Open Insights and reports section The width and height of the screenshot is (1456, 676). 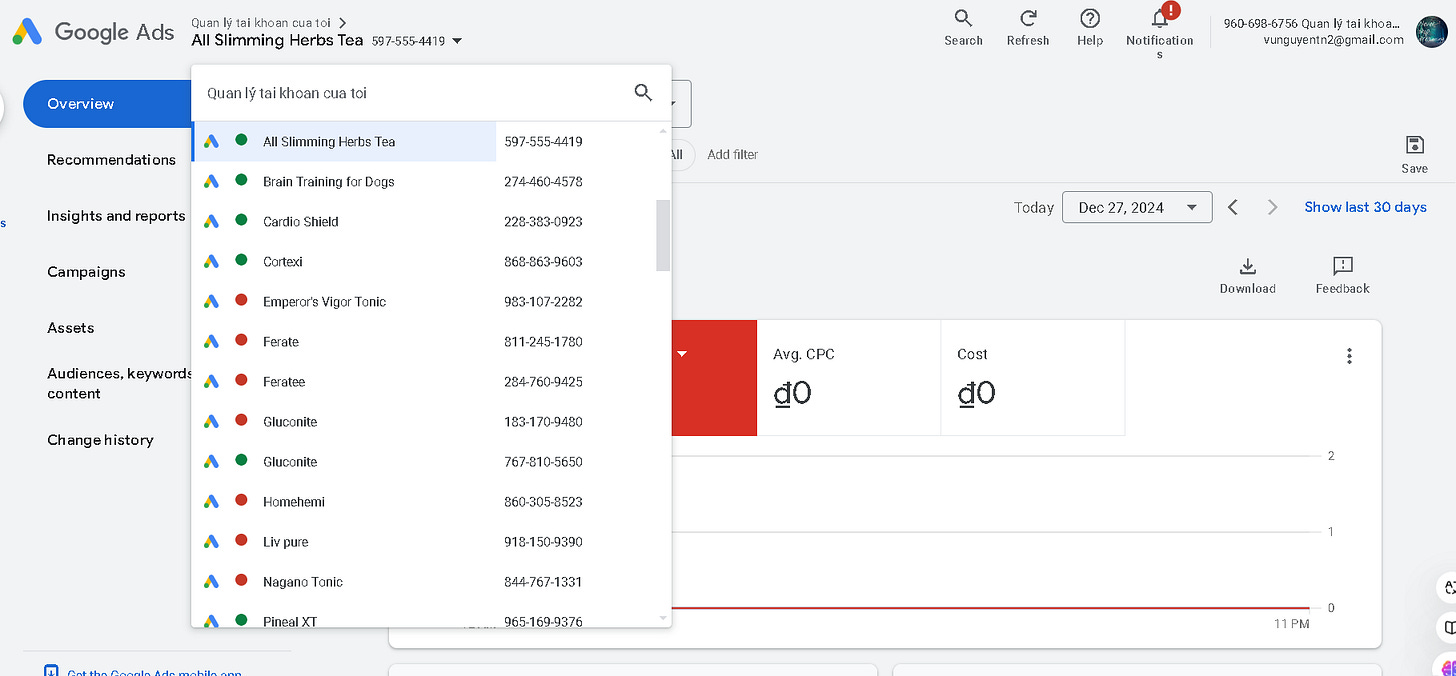[x=116, y=216]
